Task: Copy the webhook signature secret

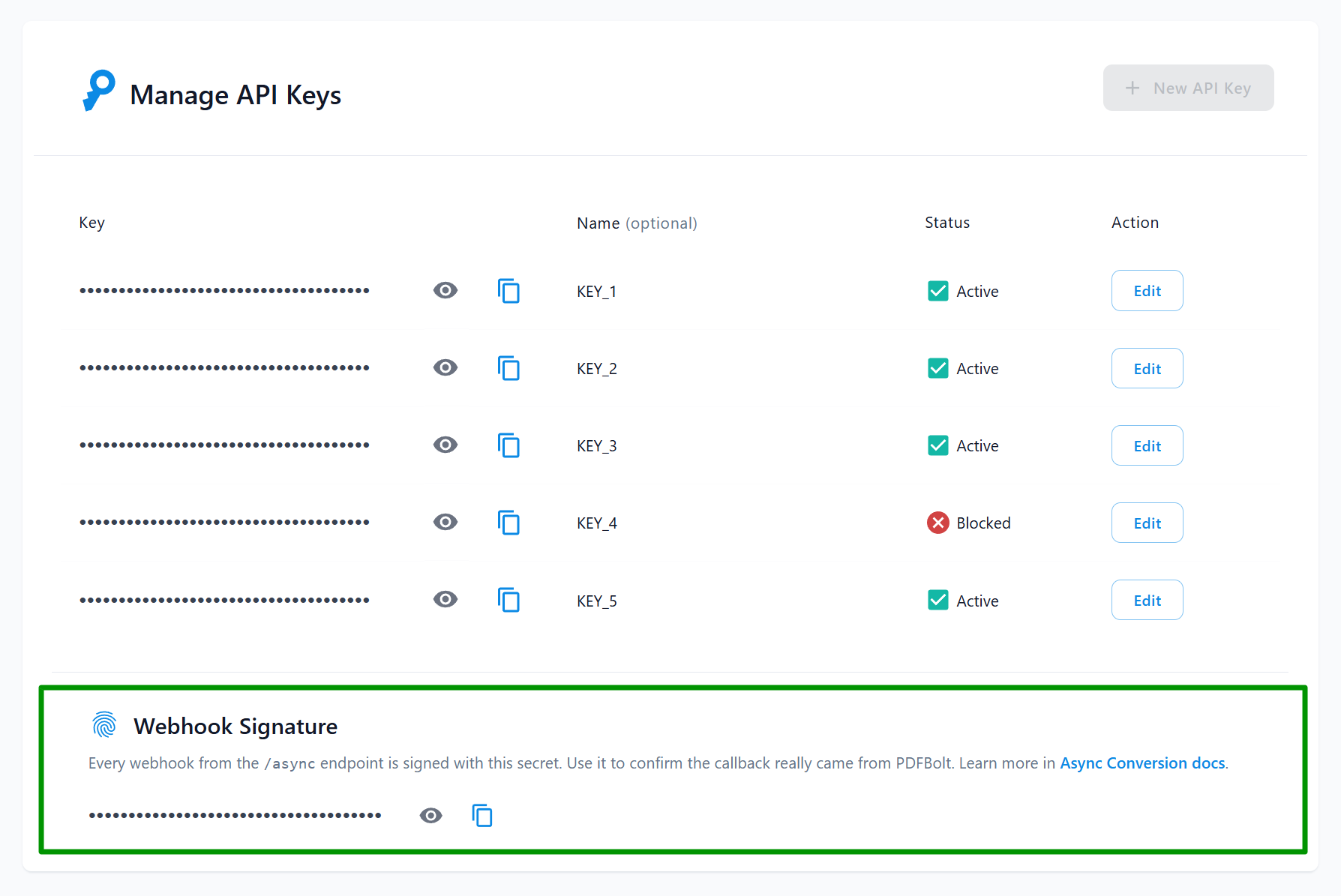Action: click(482, 815)
